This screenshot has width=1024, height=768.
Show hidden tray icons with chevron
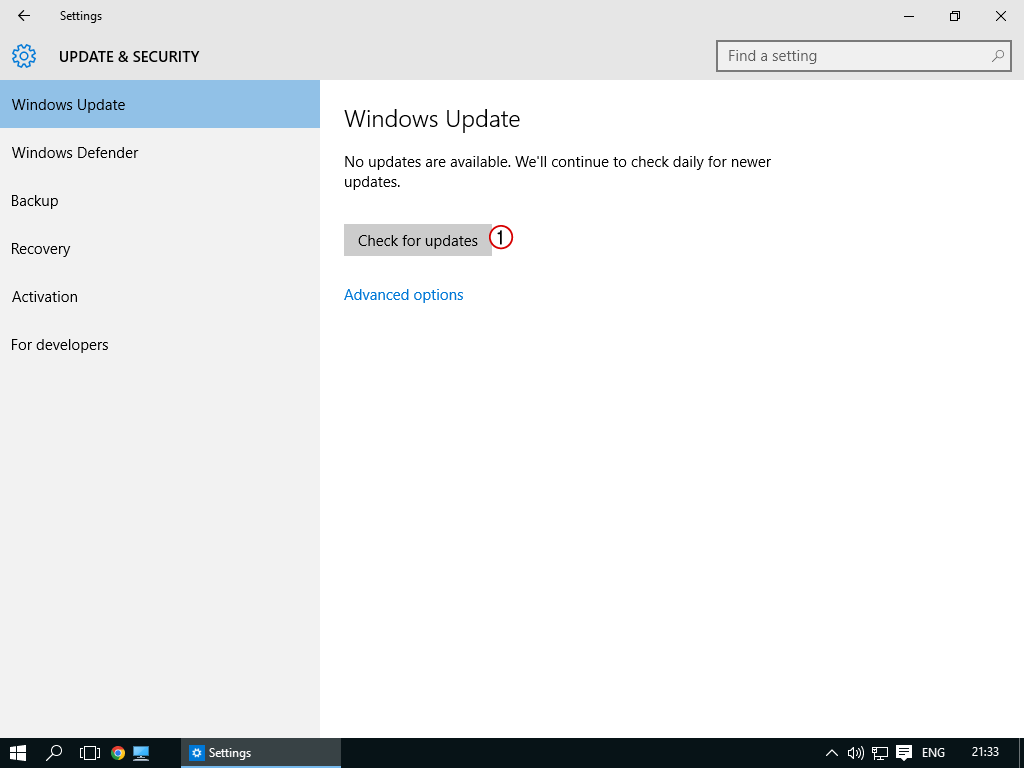[831, 752]
